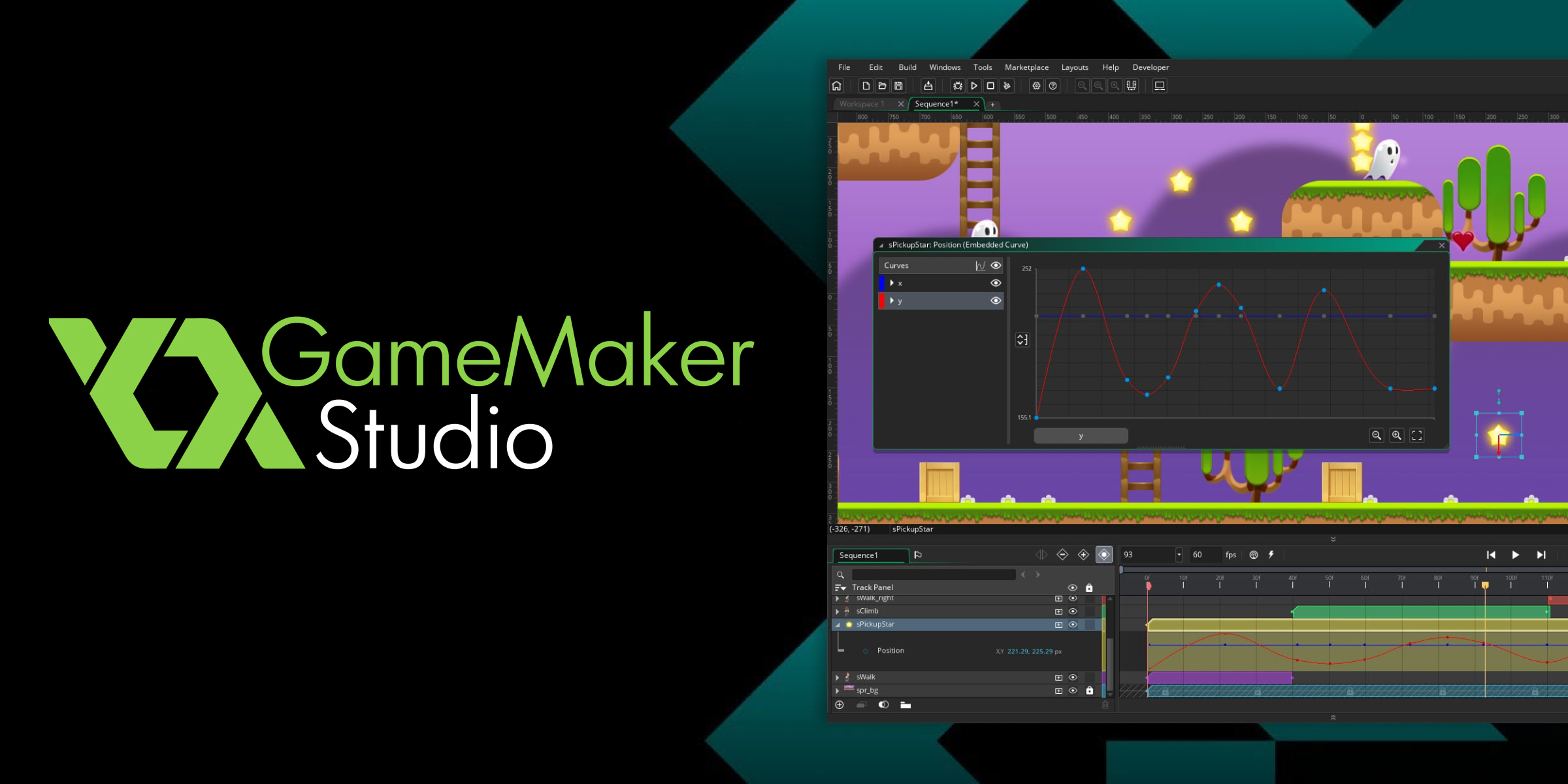Viewport: 1568px width, 784px height.
Task: Hide the sClimb track
Action: [x=1073, y=612]
